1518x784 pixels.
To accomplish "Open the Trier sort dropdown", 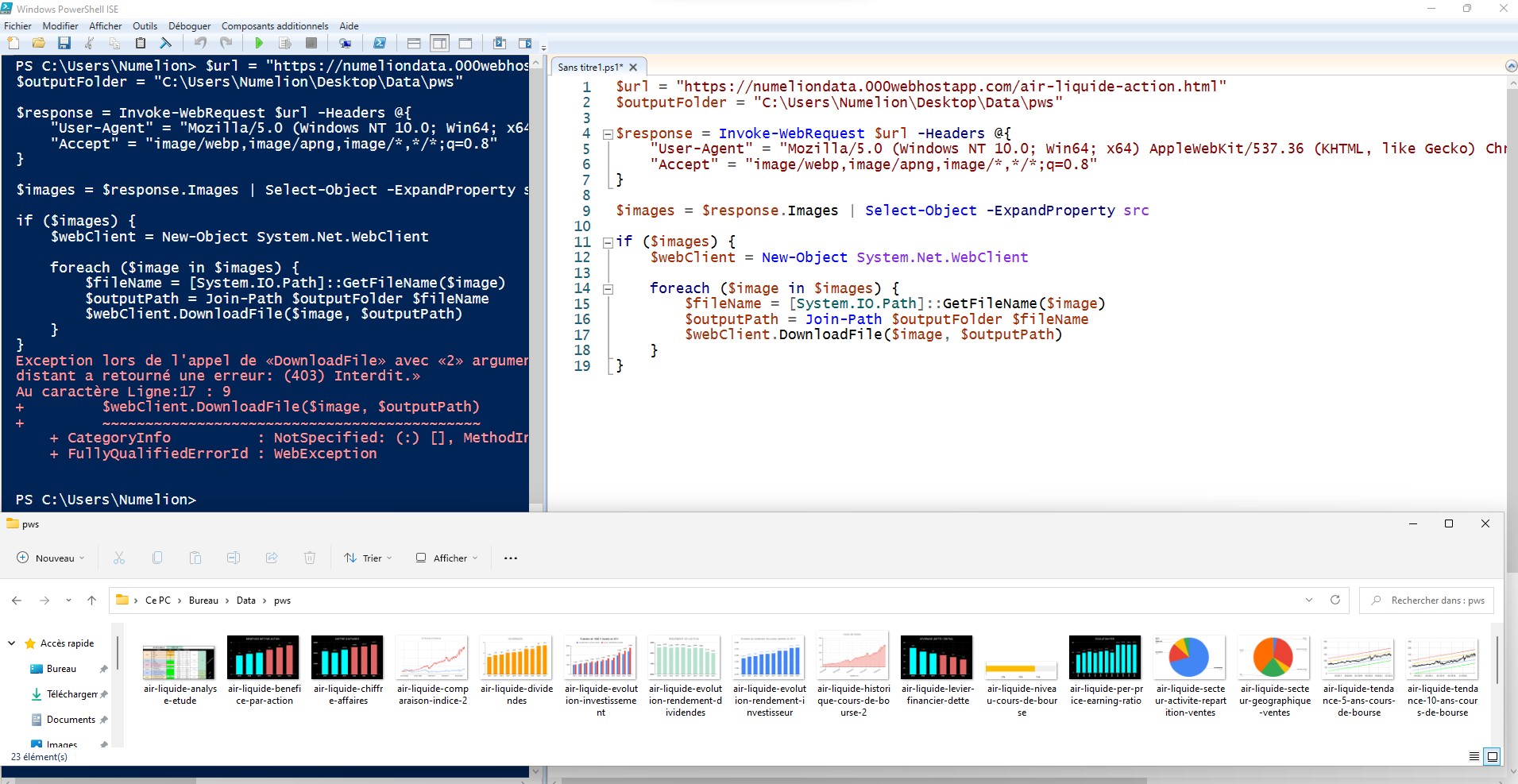I will point(367,558).
